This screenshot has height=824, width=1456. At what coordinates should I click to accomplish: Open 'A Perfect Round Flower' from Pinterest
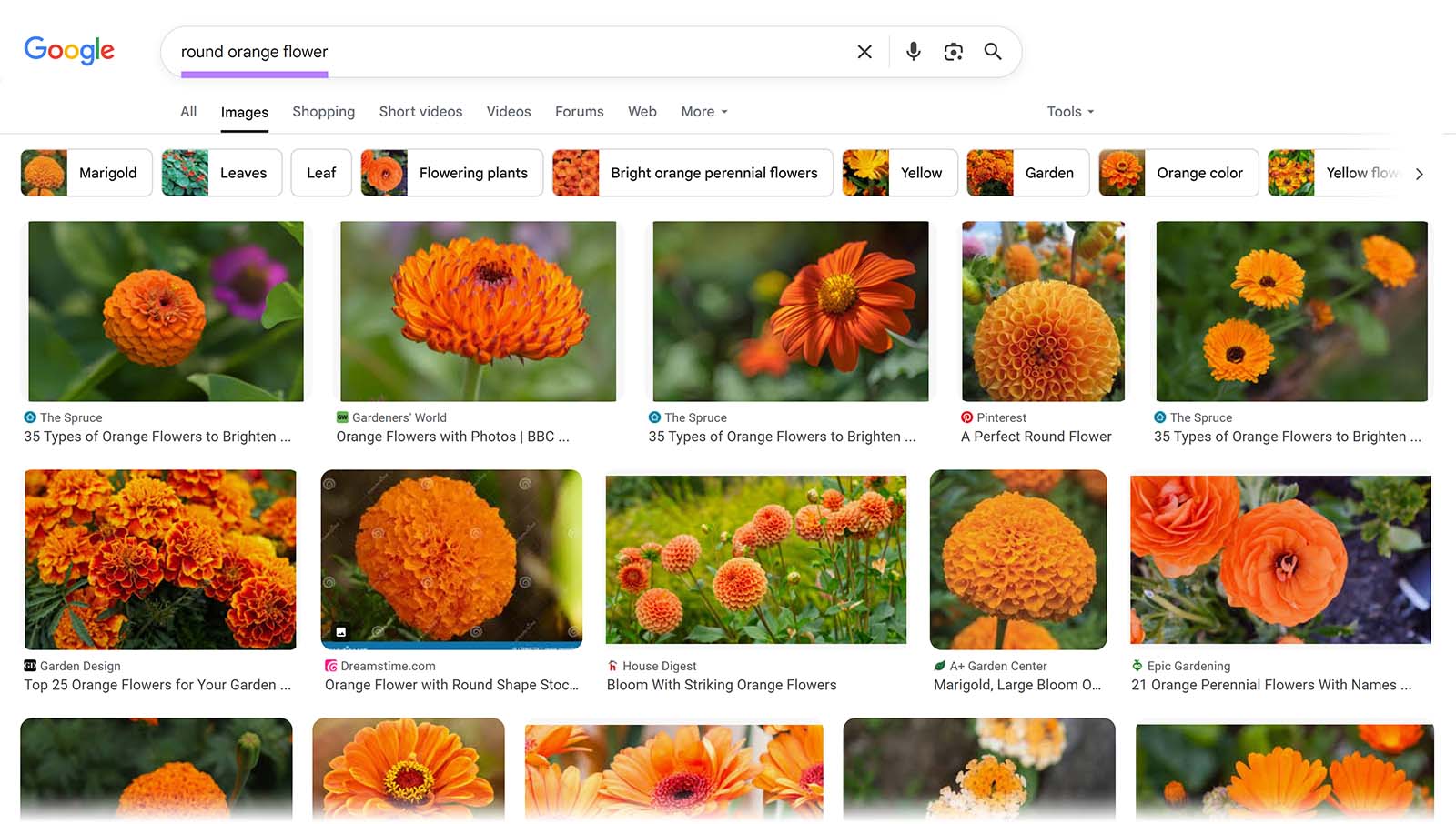tap(1036, 437)
